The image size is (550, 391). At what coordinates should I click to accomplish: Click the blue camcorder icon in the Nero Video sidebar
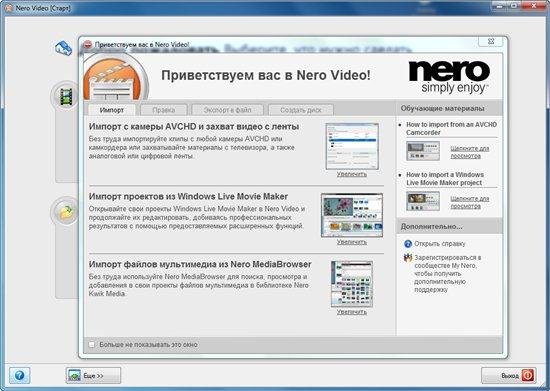point(63,48)
